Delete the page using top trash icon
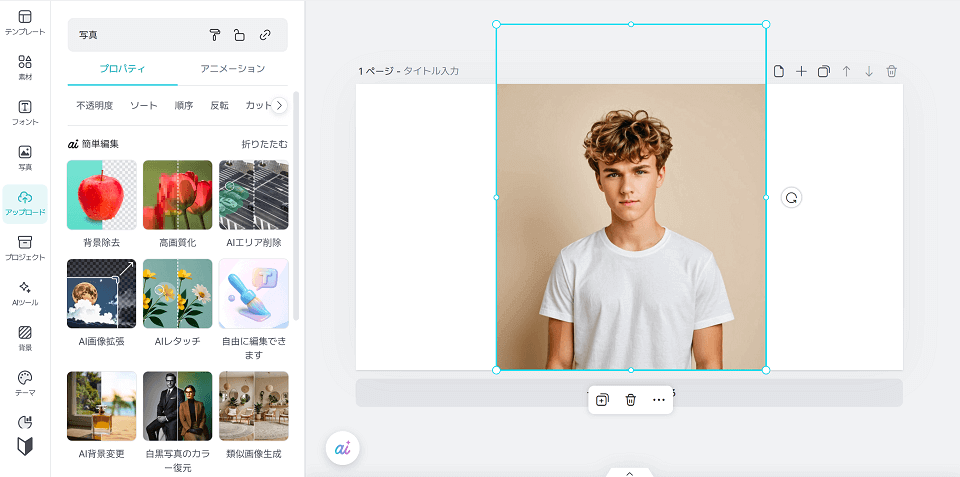The width and height of the screenshot is (960, 477). point(892,71)
